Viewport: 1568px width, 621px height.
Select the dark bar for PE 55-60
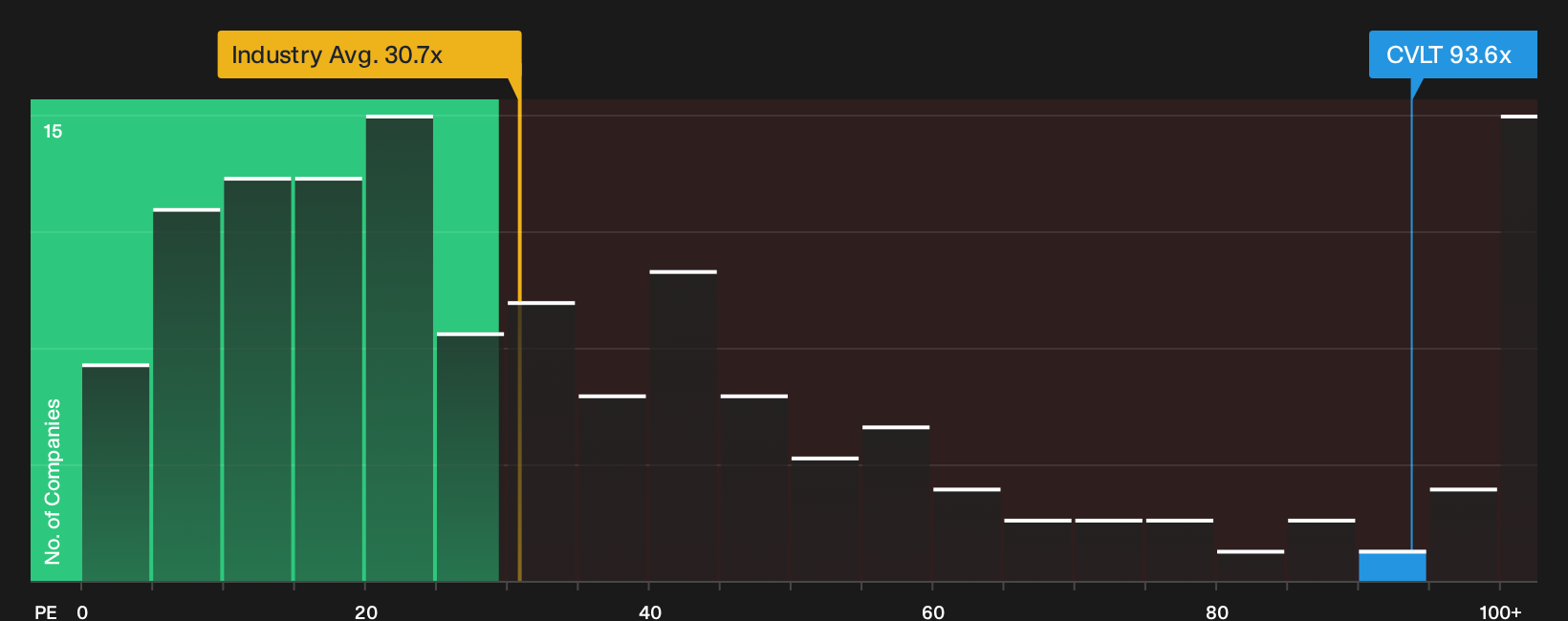pos(896,503)
